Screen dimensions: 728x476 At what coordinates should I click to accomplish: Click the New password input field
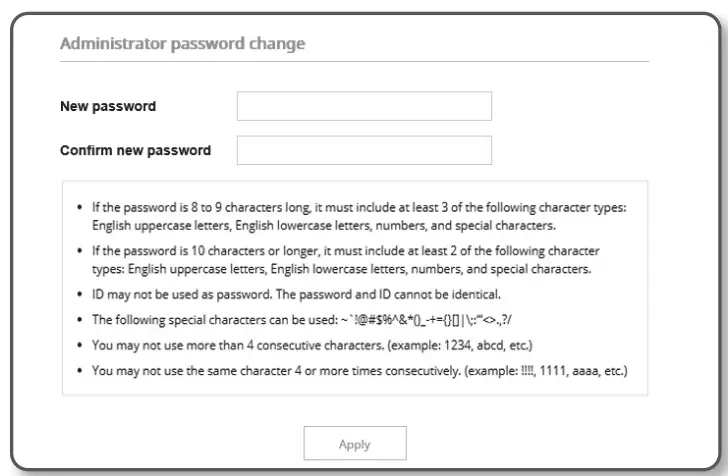coord(364,106)
